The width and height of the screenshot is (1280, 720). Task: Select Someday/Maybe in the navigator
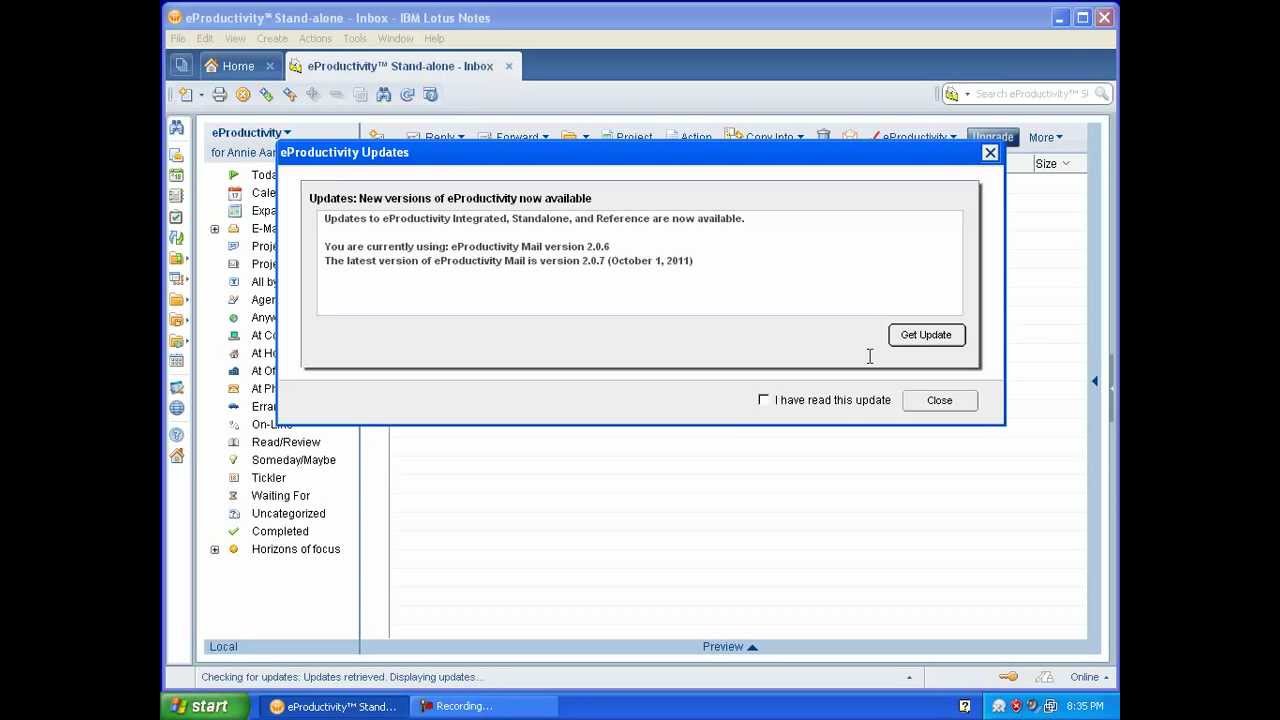click(294, 460)
